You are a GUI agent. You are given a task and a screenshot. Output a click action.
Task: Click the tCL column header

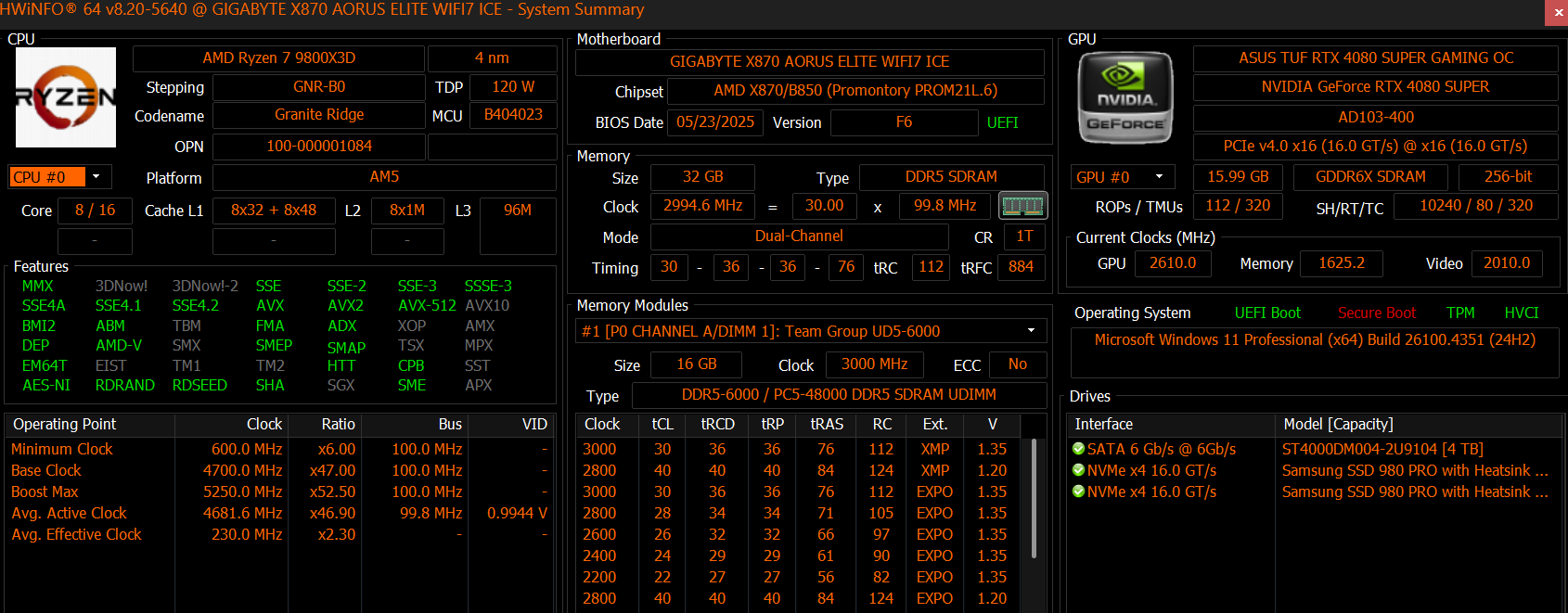[x=662, y=424]
